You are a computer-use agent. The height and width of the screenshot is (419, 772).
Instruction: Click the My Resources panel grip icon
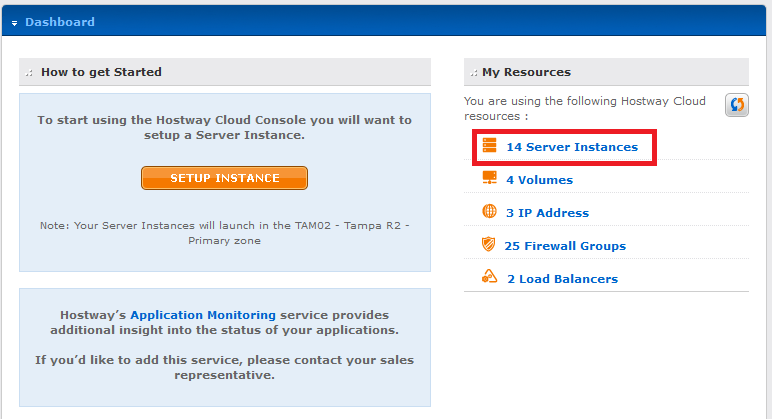click(474, 73)
